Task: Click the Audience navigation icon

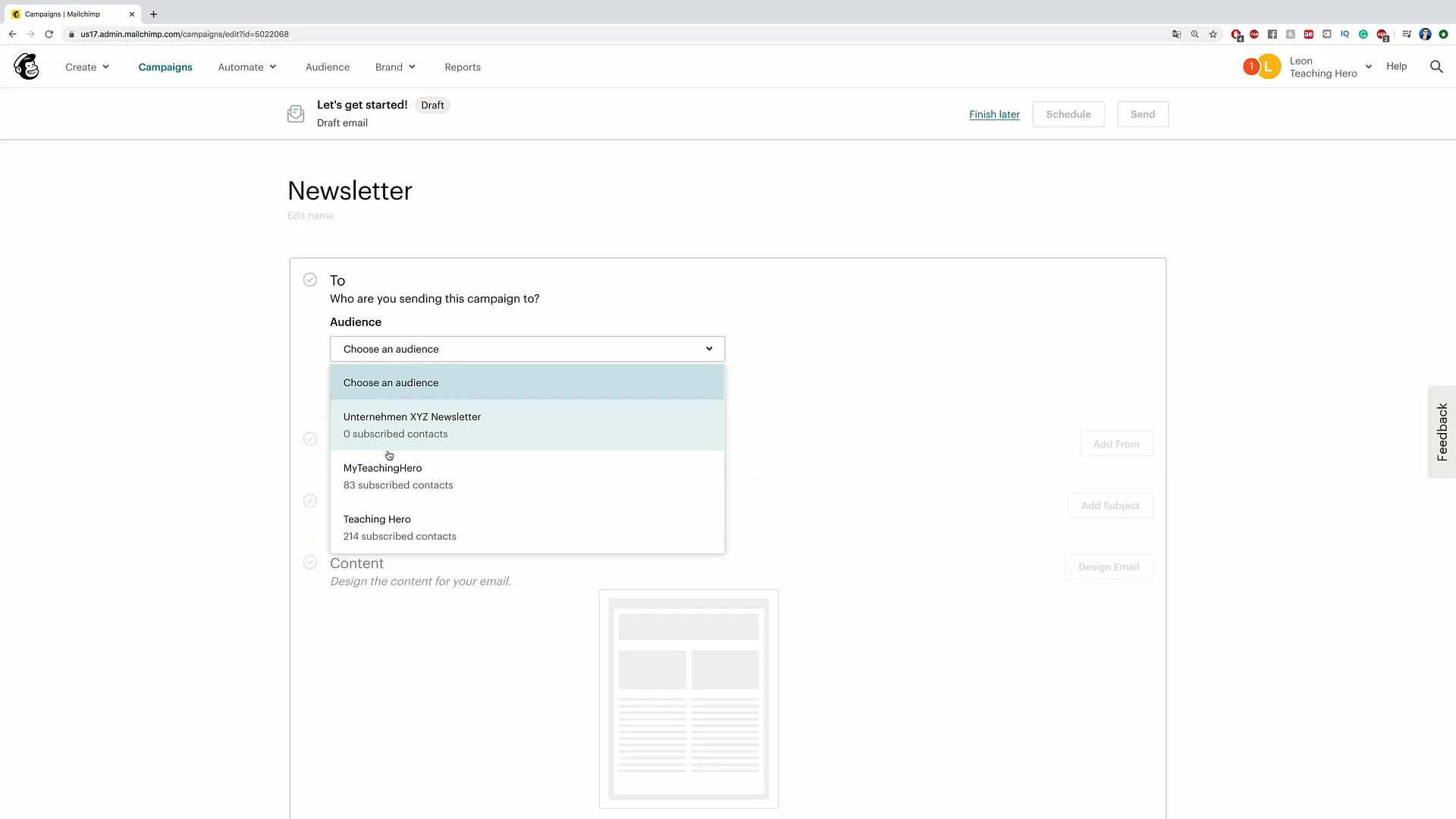Action: [328, 67]
